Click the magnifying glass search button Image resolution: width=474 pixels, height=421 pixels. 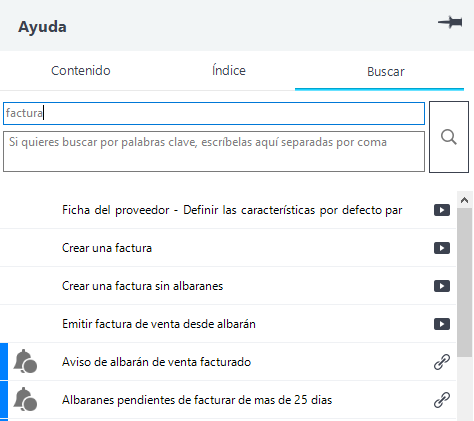click(x=449, y=137)
